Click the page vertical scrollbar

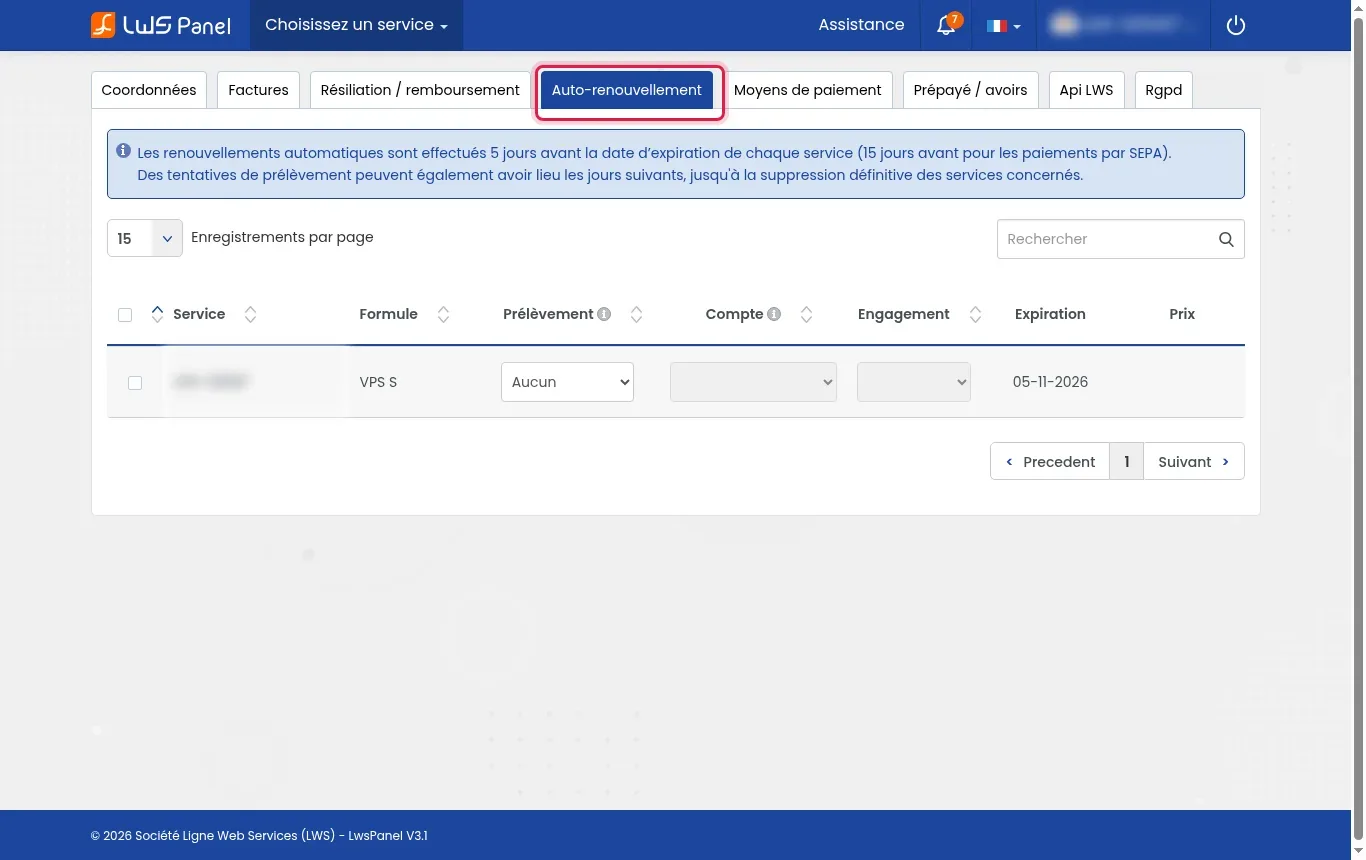tap(1358, 430)
